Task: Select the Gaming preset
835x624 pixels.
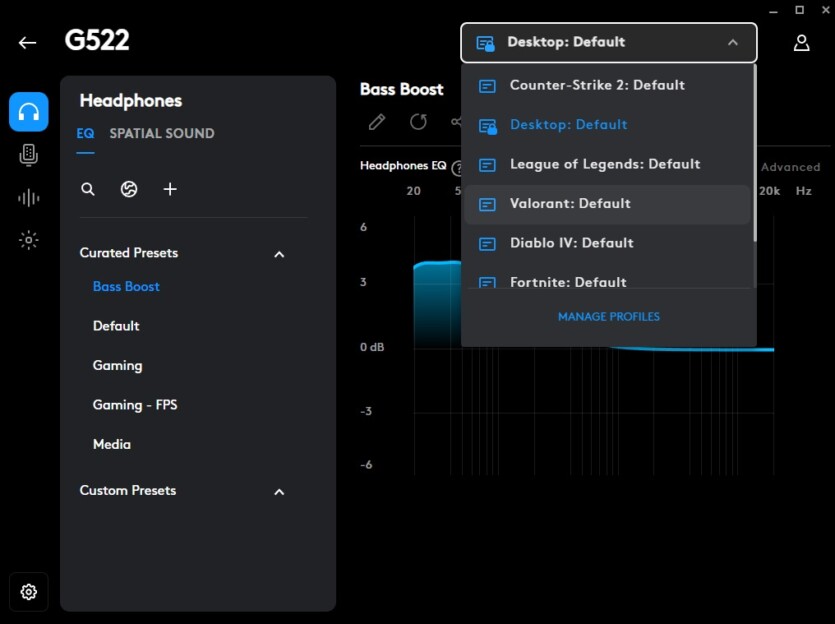Action: 118,366
